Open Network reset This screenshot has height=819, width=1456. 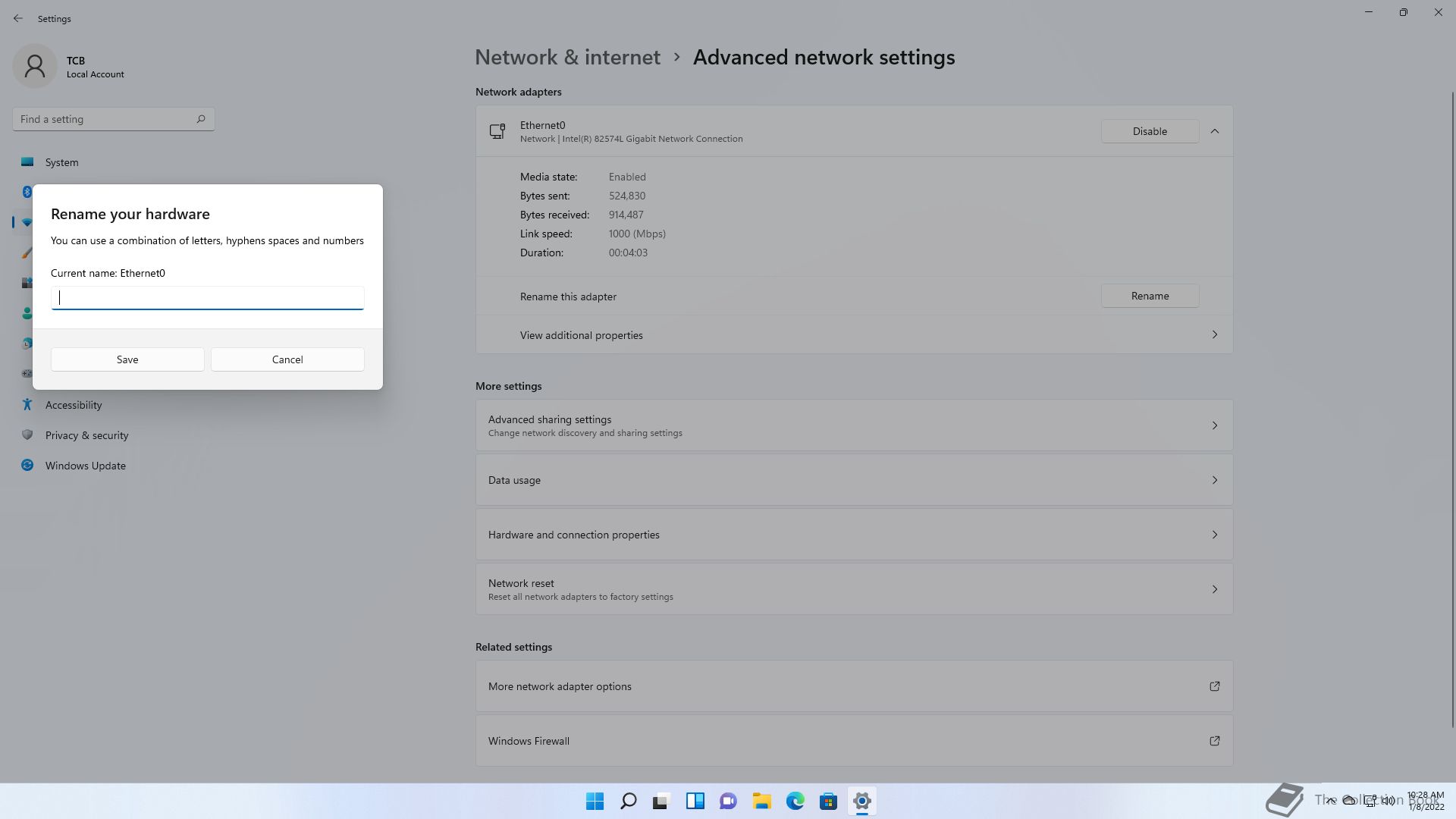point(854,589)
